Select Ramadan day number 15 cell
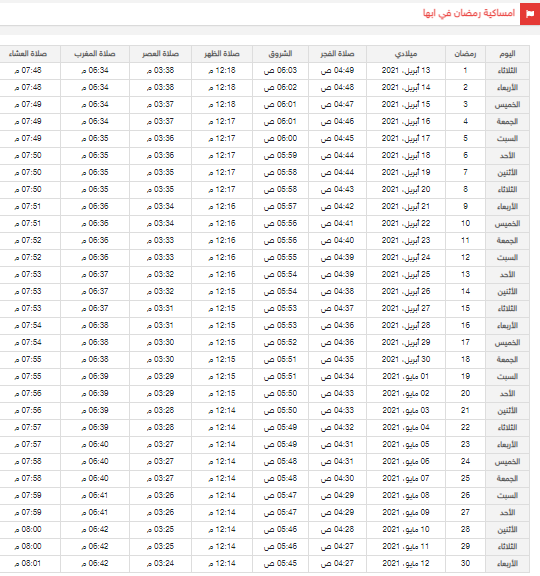 (x=465, y=309)
